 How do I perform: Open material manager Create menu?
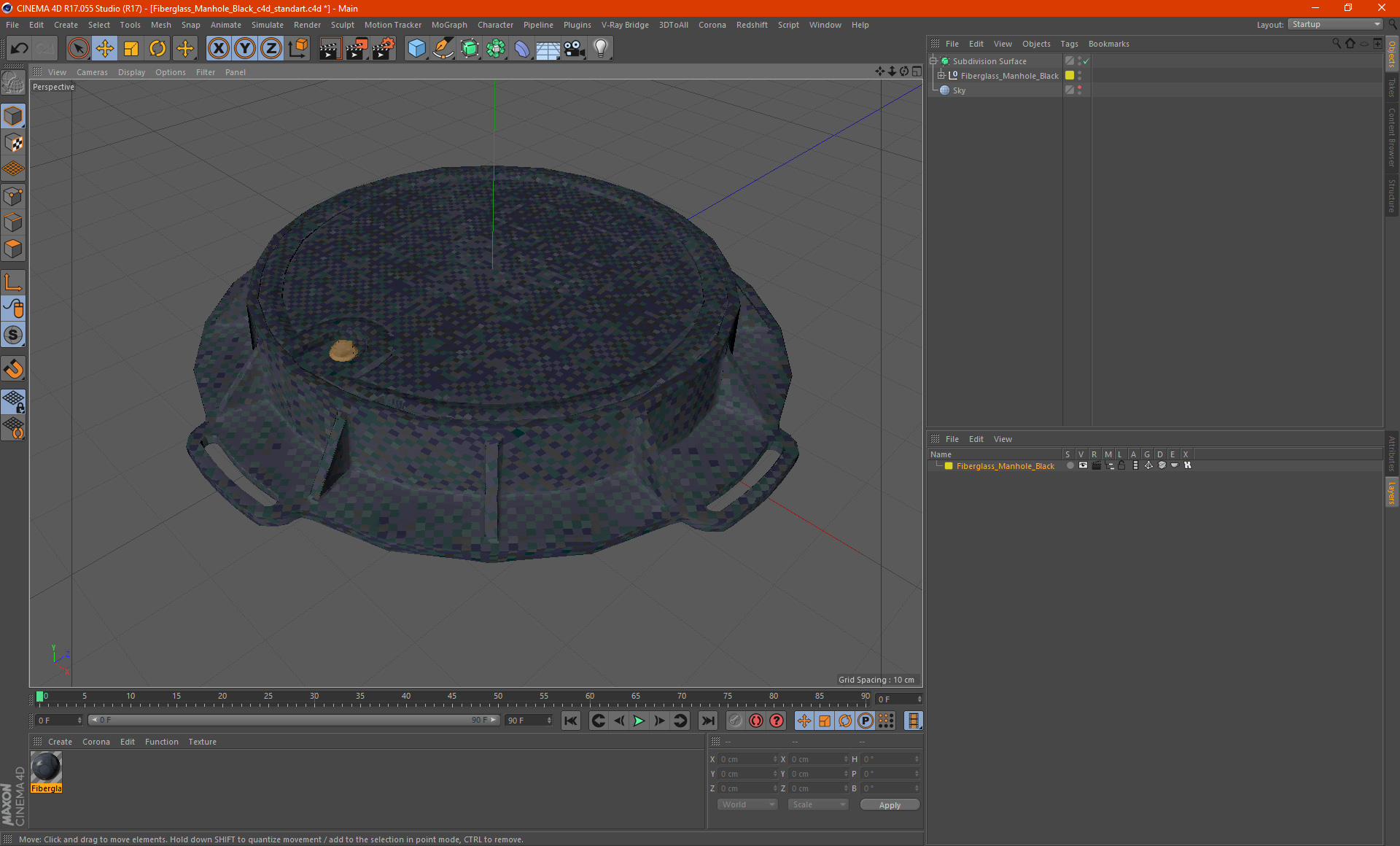click(60, 742)
